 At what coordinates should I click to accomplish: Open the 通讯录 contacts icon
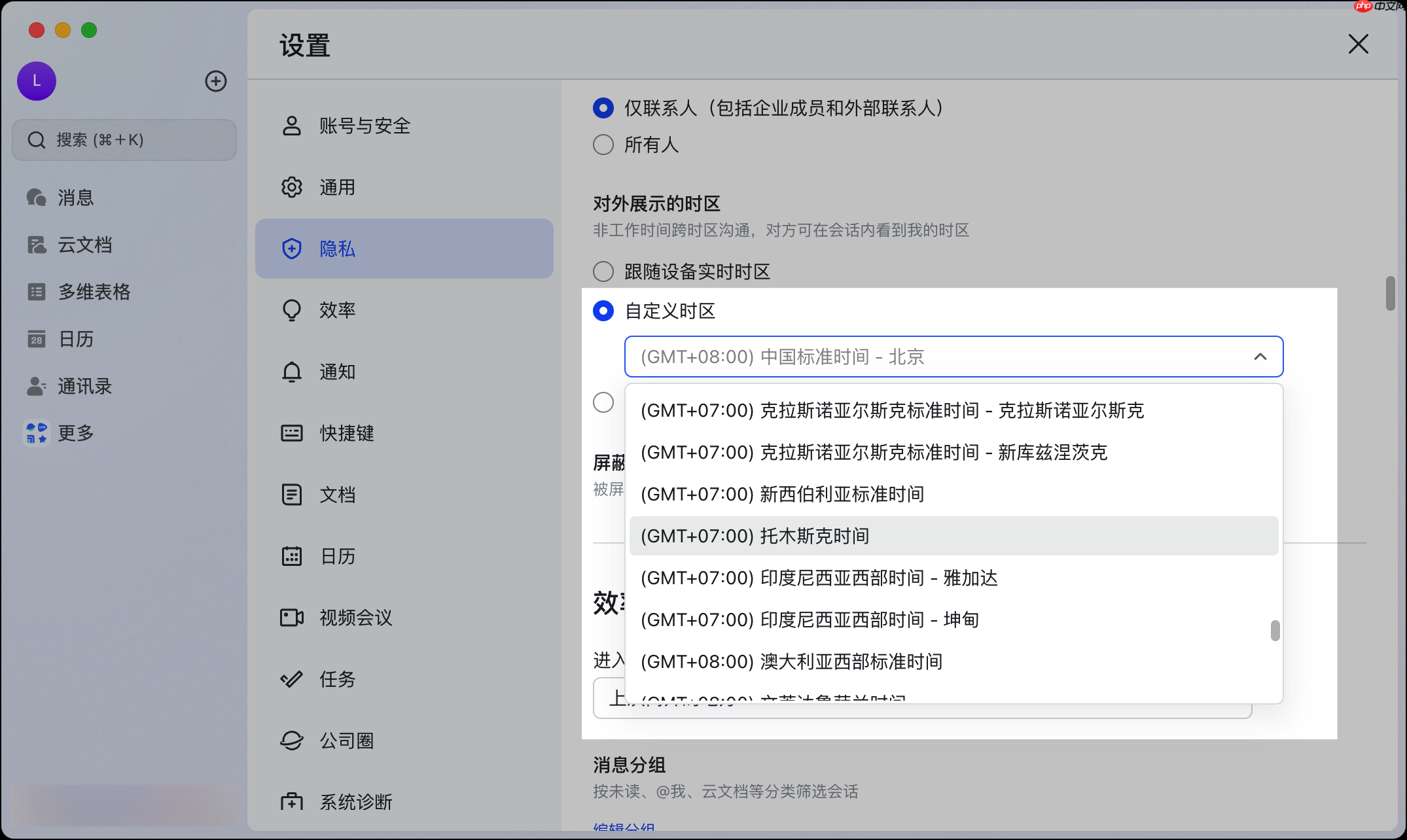pyautogui.click(x=37, y=386)
